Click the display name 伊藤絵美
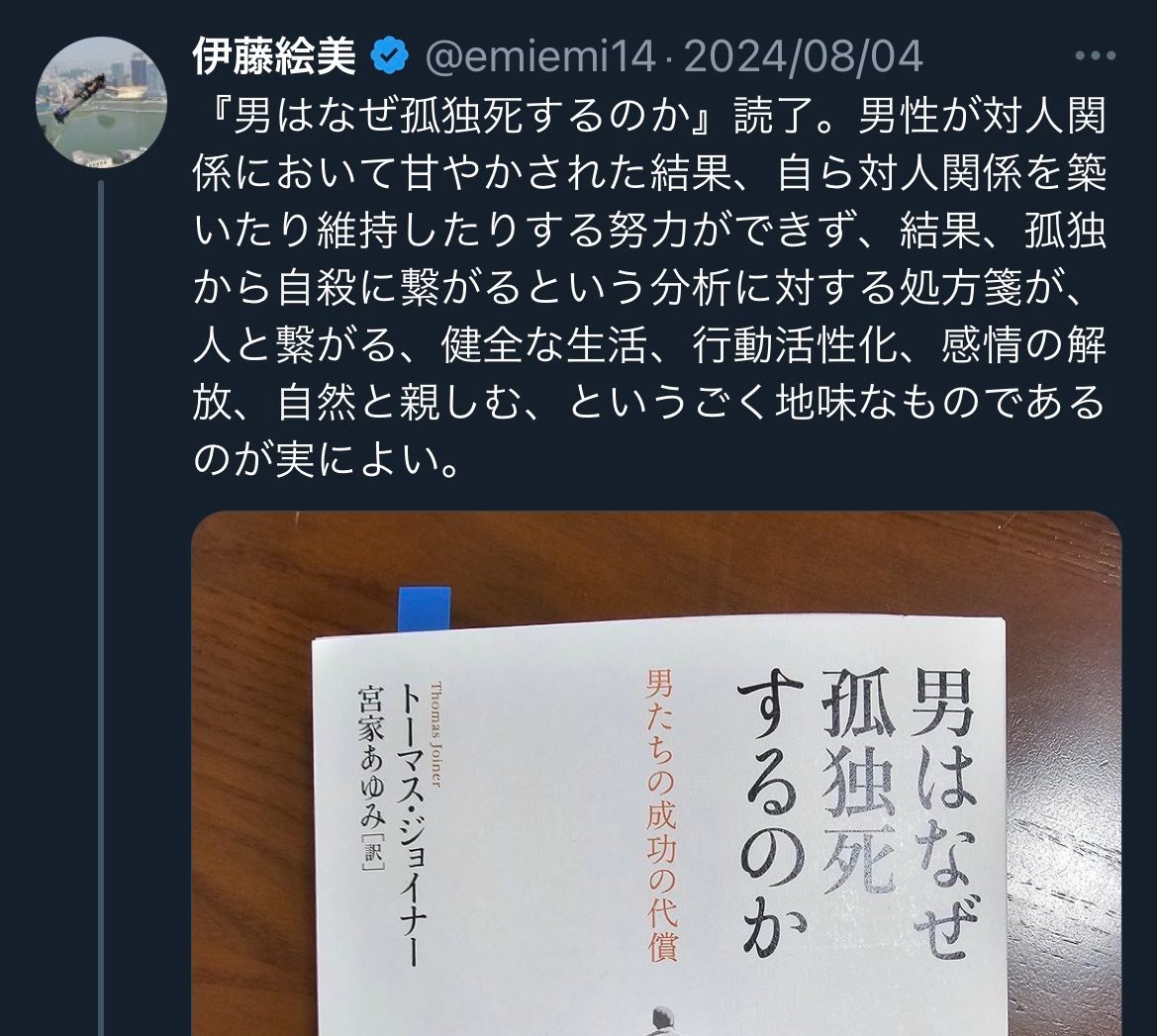1157x1036 pixels. 274,56
